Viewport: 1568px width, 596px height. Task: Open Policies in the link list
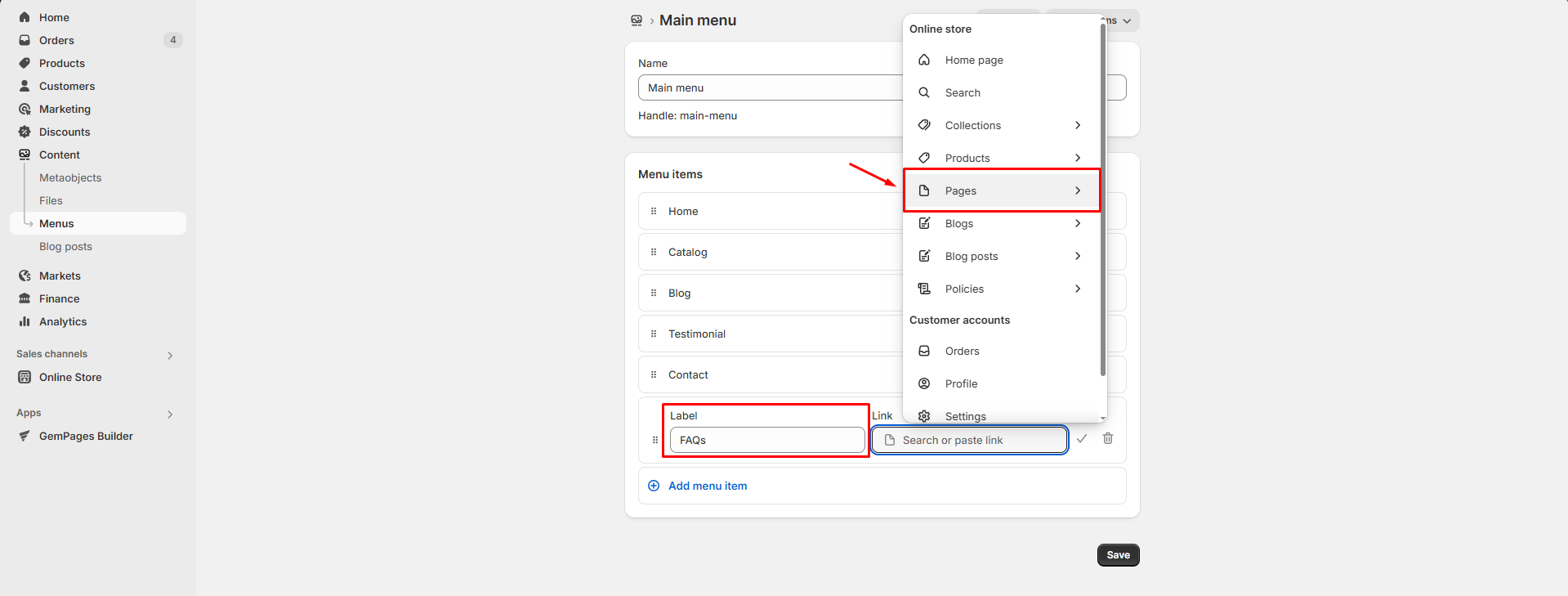click(x=964, y=289)
